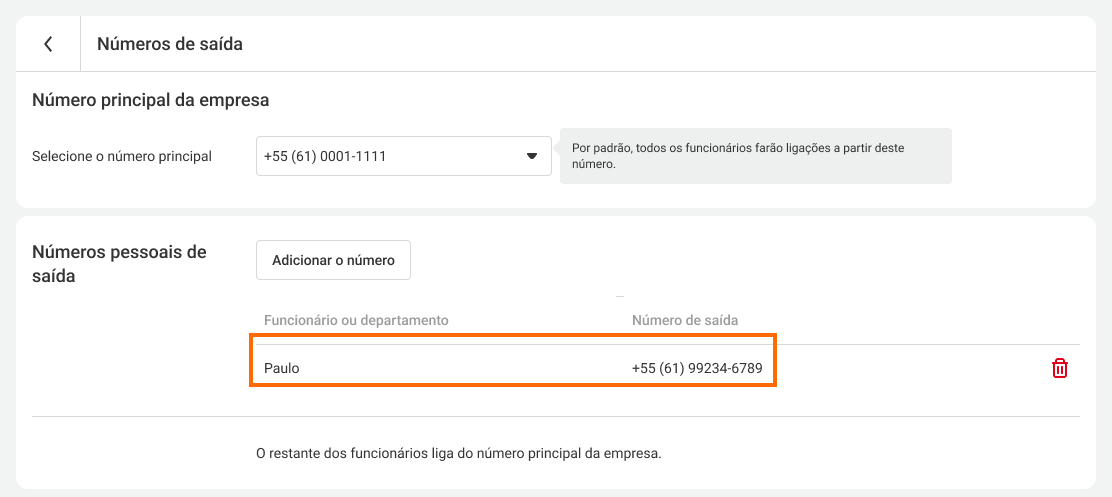Select the Paulo employee name in table

[282, 368]
